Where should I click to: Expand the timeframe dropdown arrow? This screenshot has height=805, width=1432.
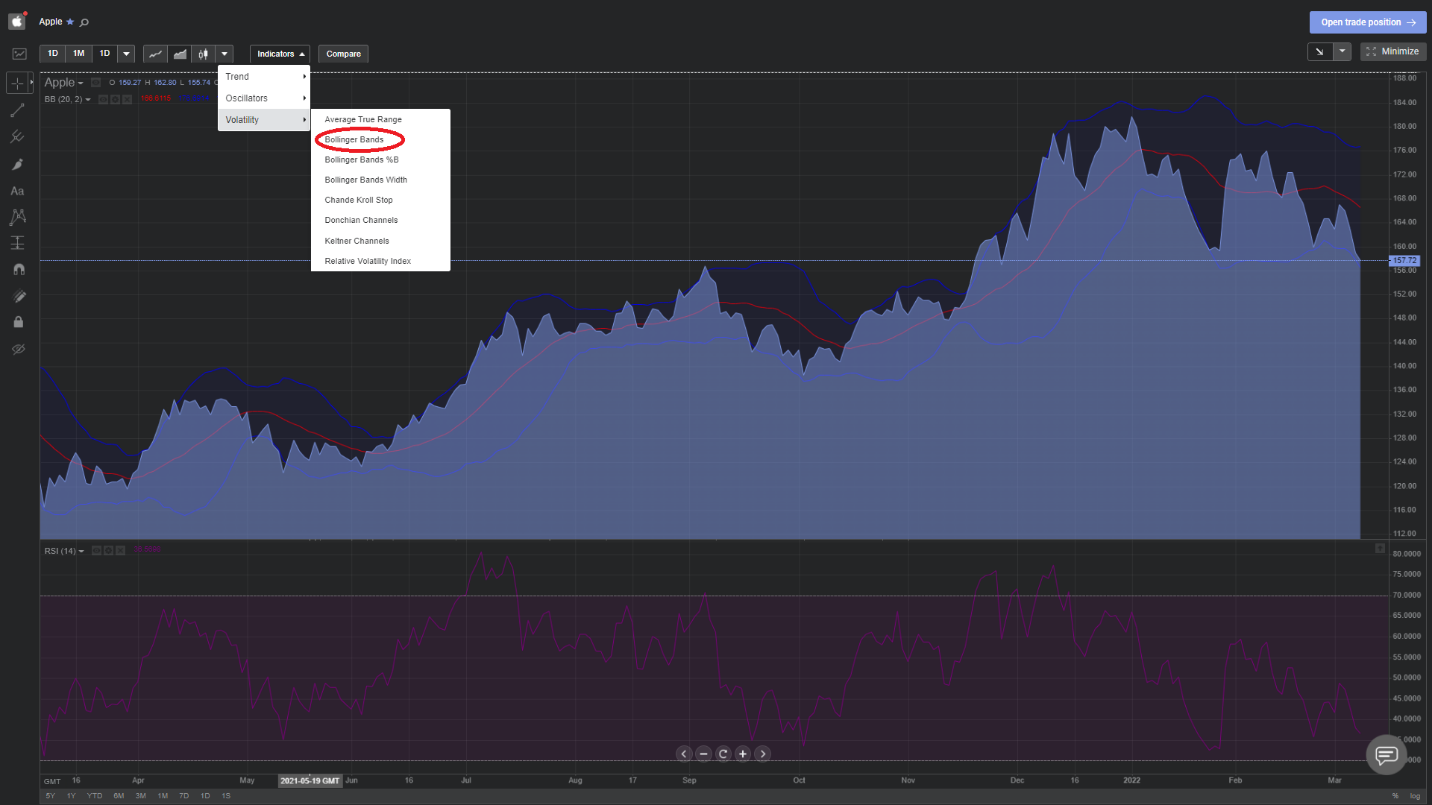[127, 54]
